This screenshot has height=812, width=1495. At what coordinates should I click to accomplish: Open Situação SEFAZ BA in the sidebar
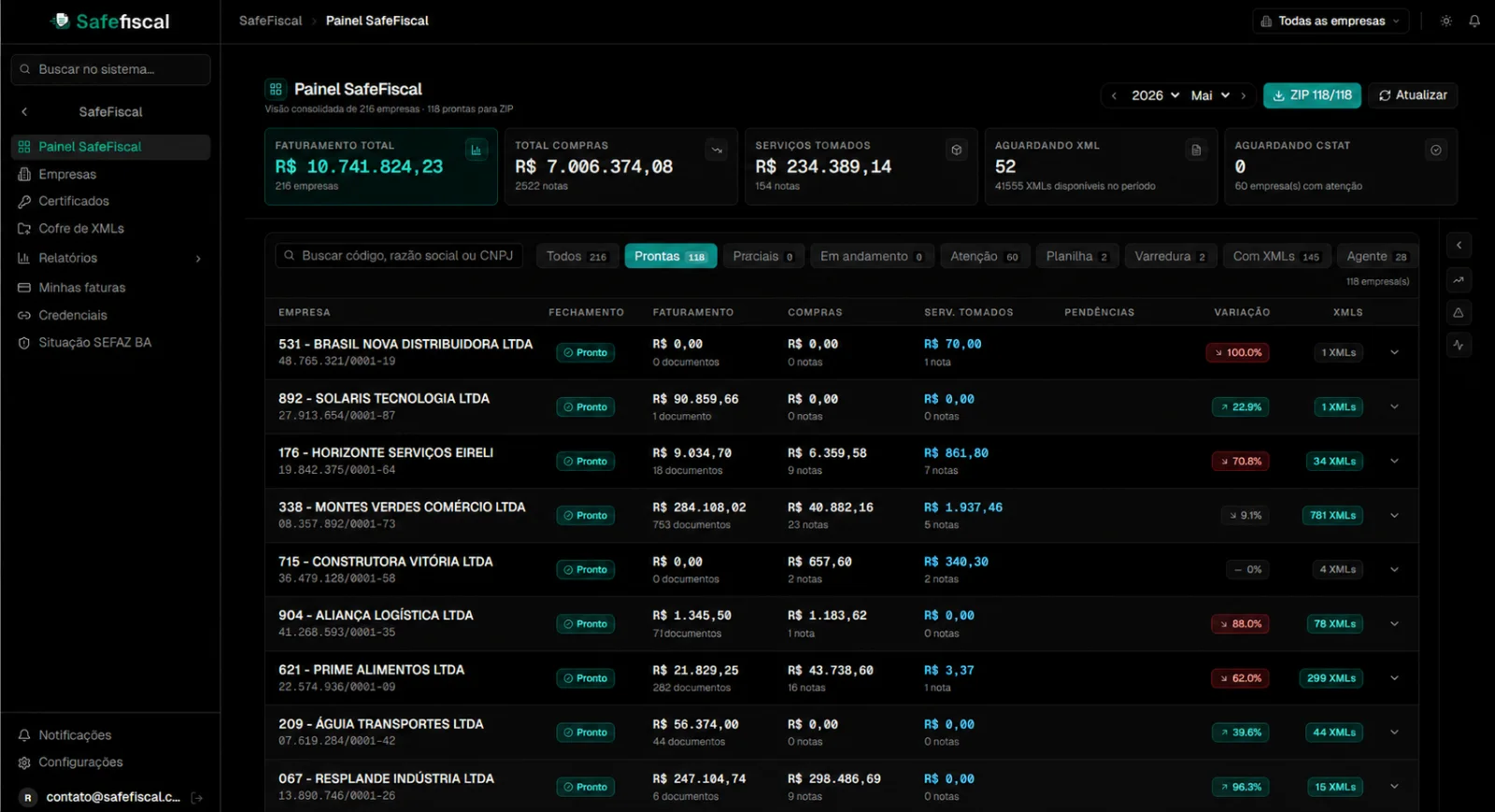click(110, 343)
